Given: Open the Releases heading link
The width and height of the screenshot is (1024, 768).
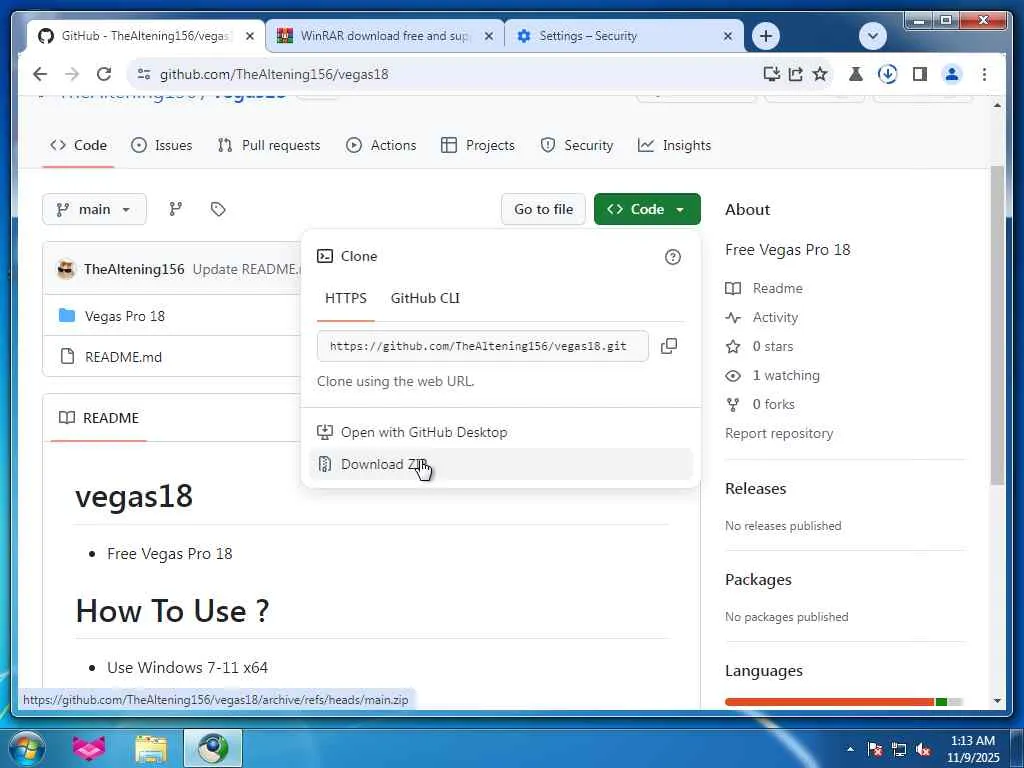Looking at the screenshot, I should (x=756, y=488).
